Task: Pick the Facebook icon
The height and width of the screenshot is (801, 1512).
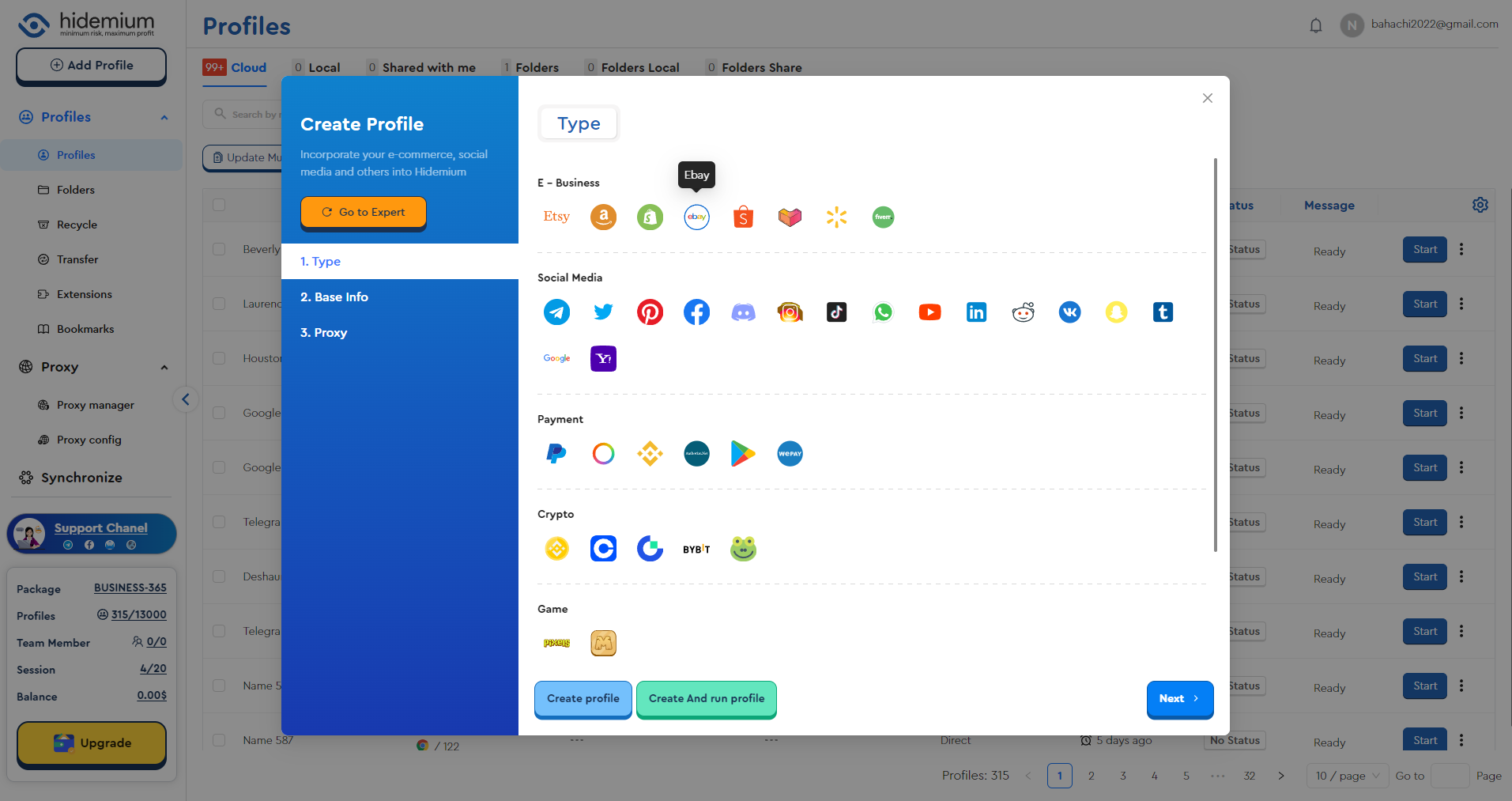Action: pyautogui.click(x=696, y=312)
